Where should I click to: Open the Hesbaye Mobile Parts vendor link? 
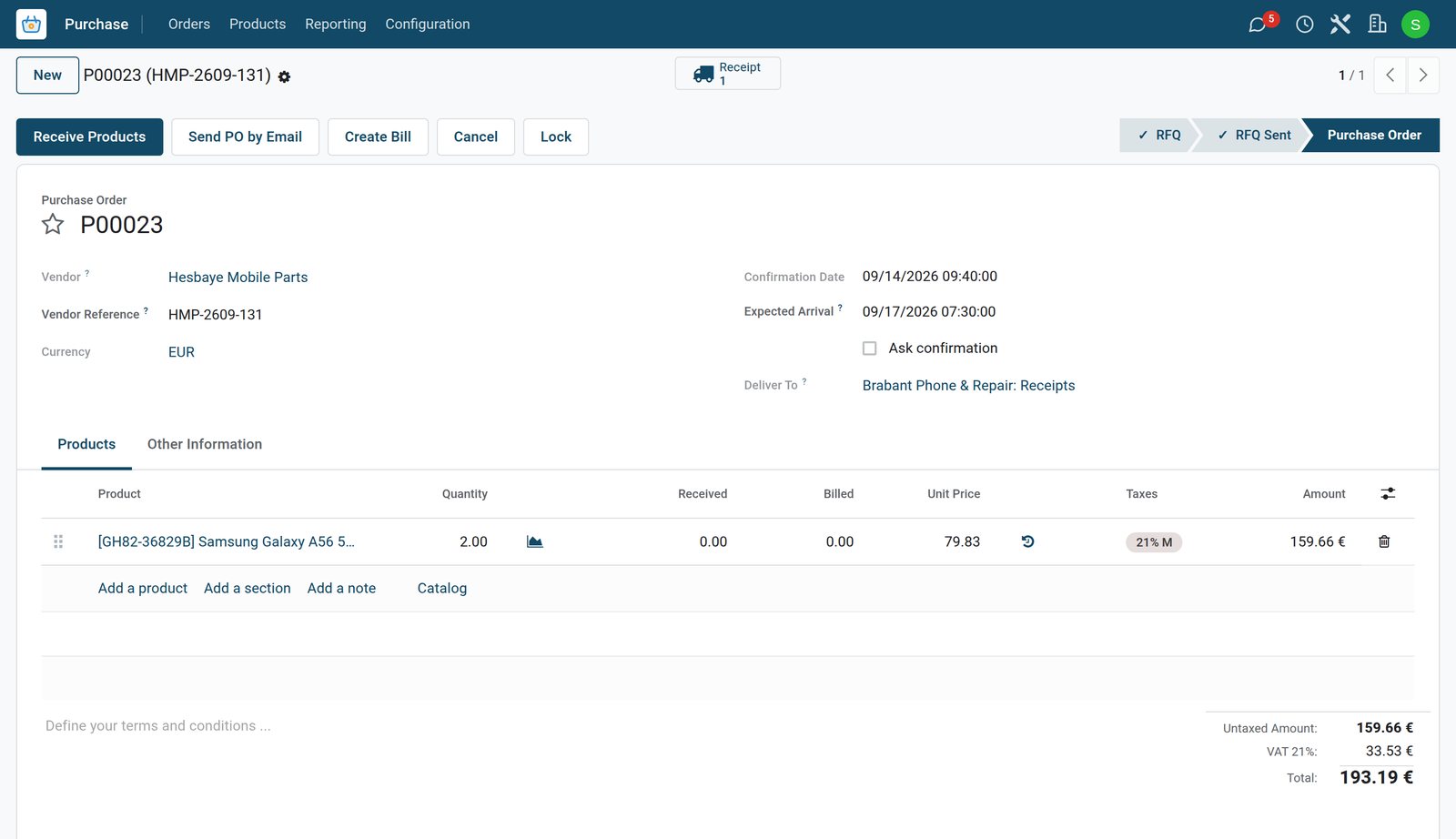[x=238, y=278]
